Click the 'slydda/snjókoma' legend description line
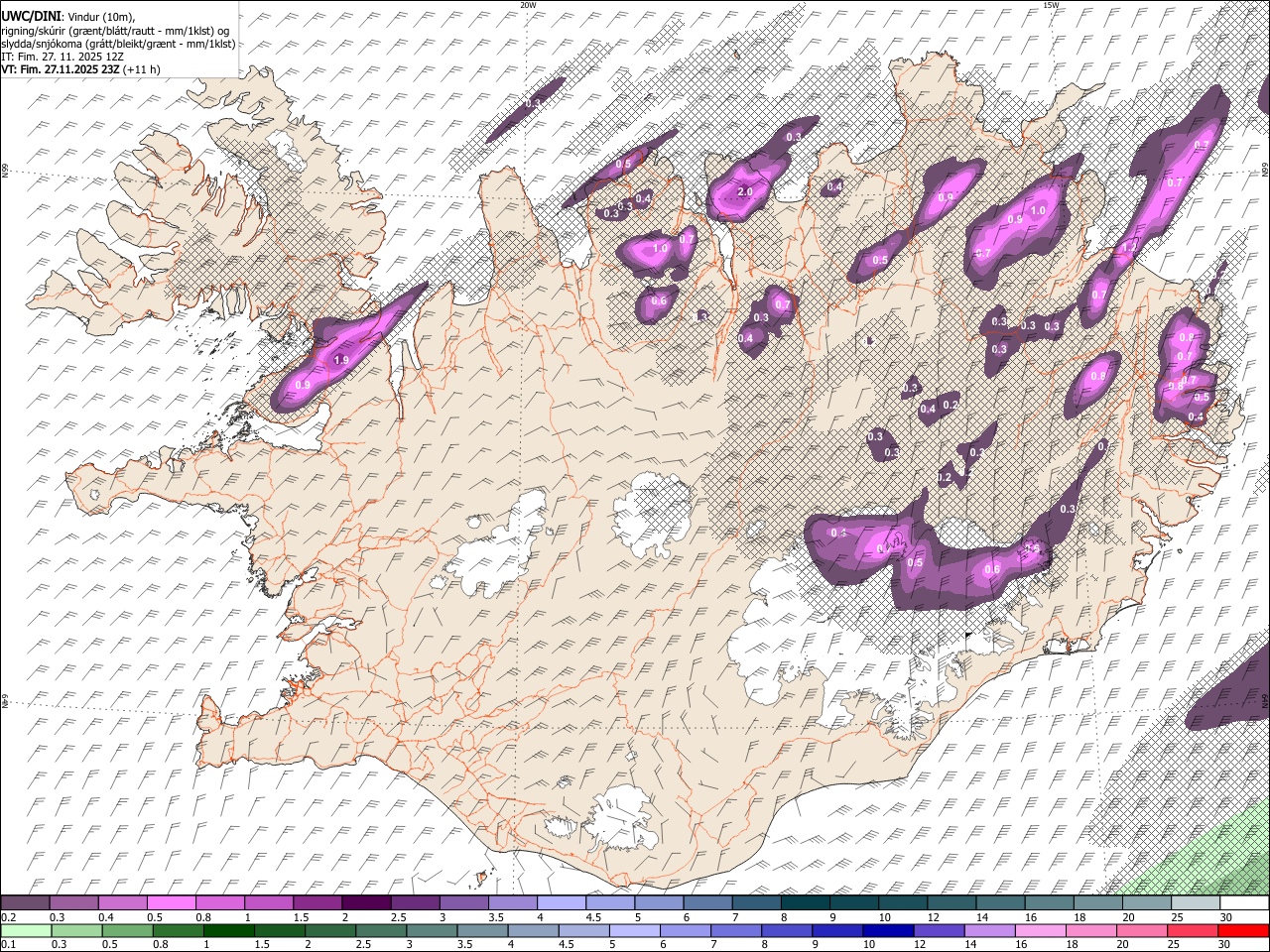 (x=118, y=44)
